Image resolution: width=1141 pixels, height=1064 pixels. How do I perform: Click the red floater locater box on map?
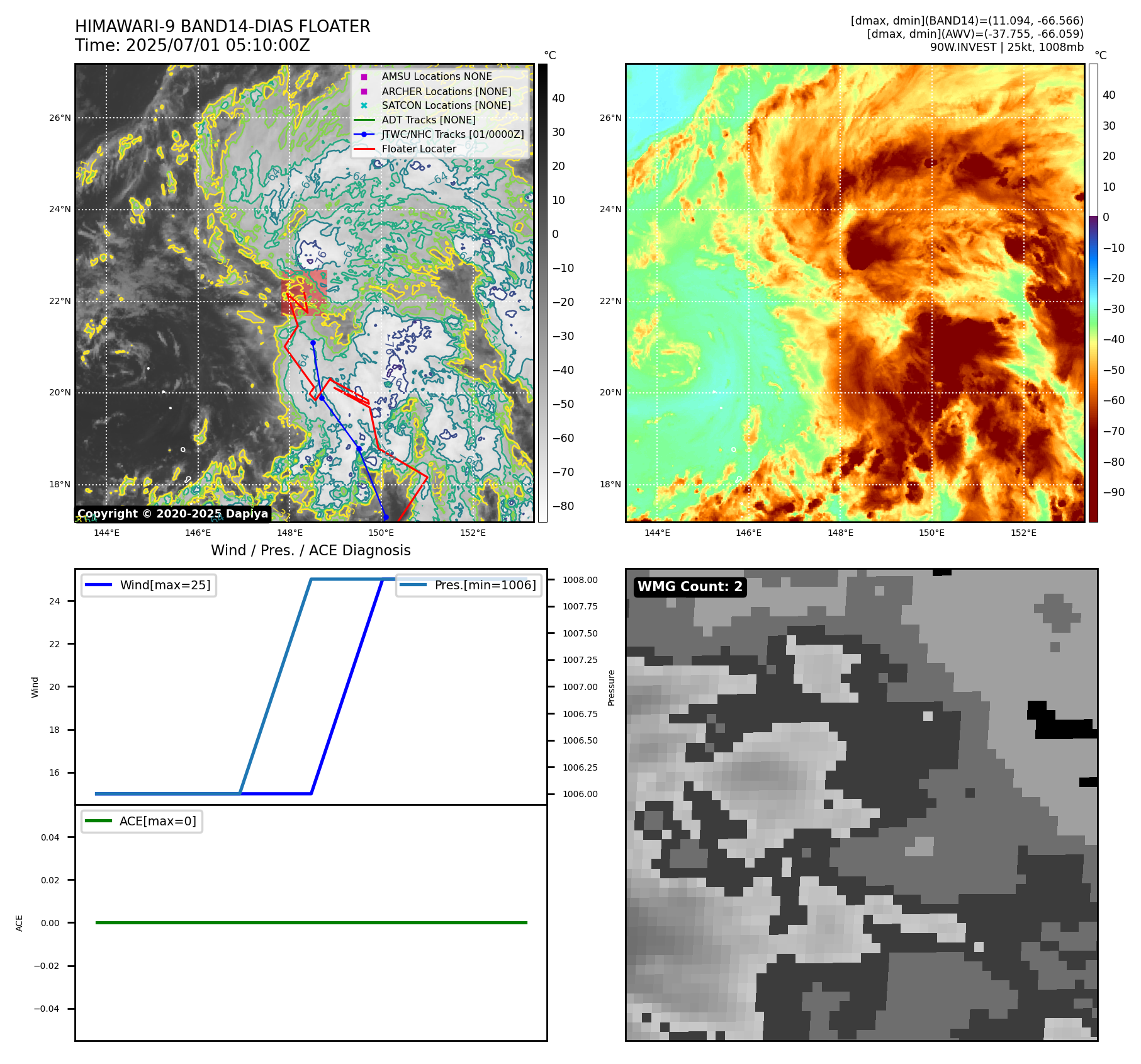click(305, 292)
